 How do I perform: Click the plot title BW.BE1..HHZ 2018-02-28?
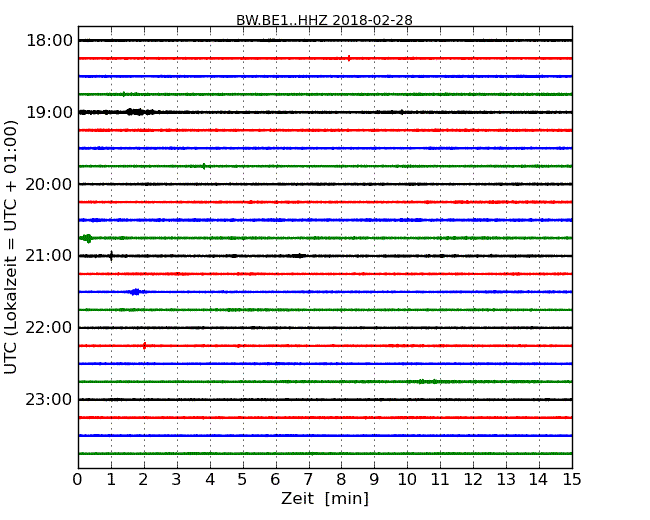click(x=324, y=20)
